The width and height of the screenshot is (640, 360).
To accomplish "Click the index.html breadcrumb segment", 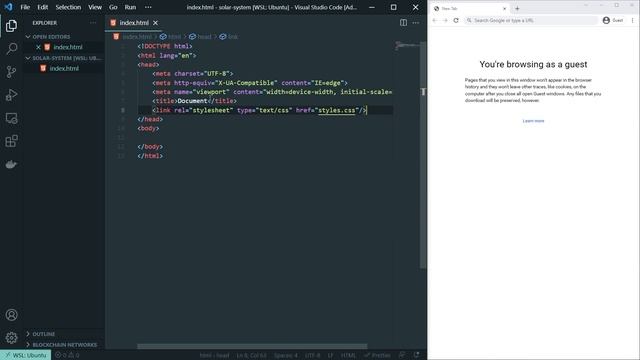I will pyautogui.click(x=132, y=37).
